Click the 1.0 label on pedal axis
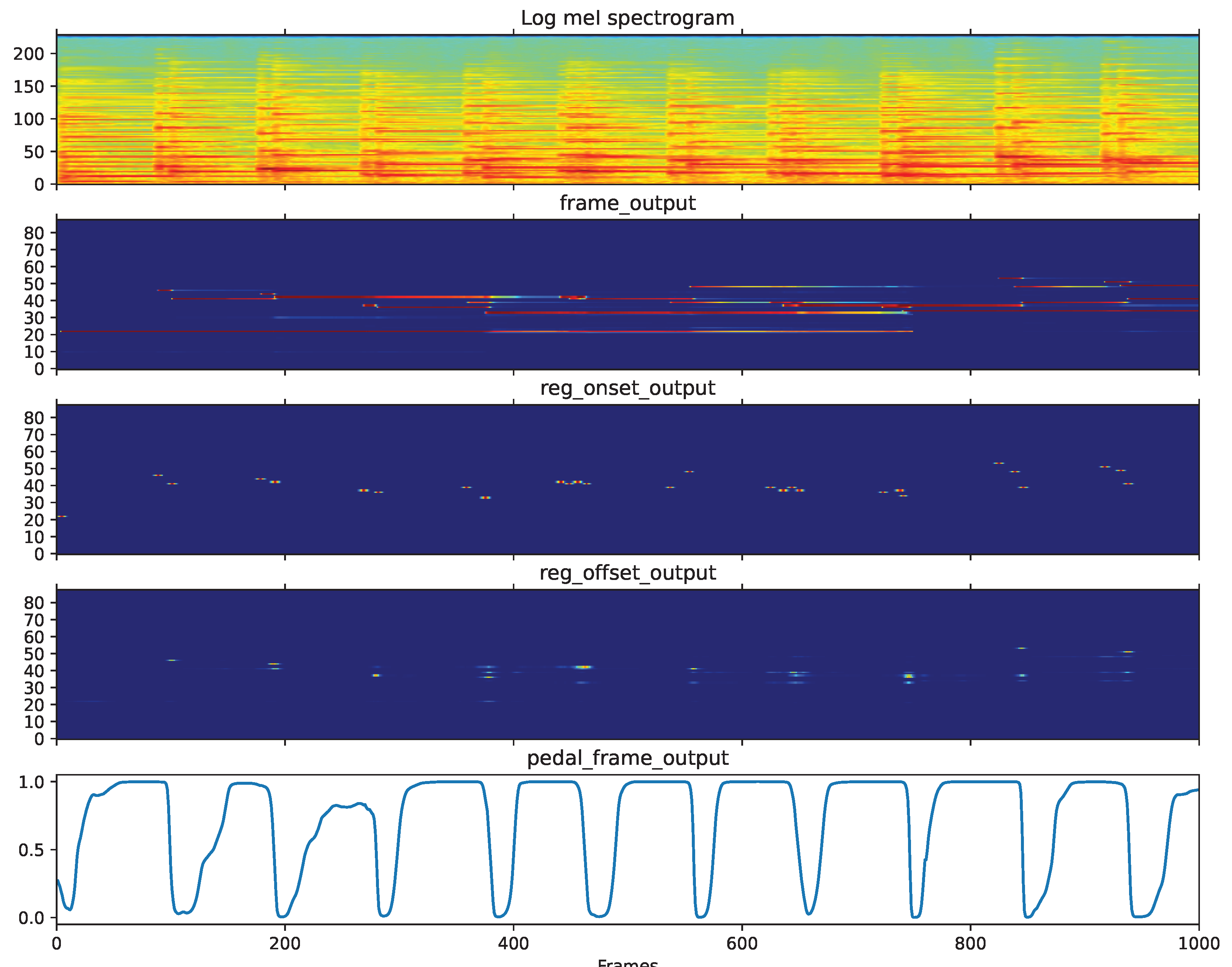The image size is (1232, 967). [31, 782]
